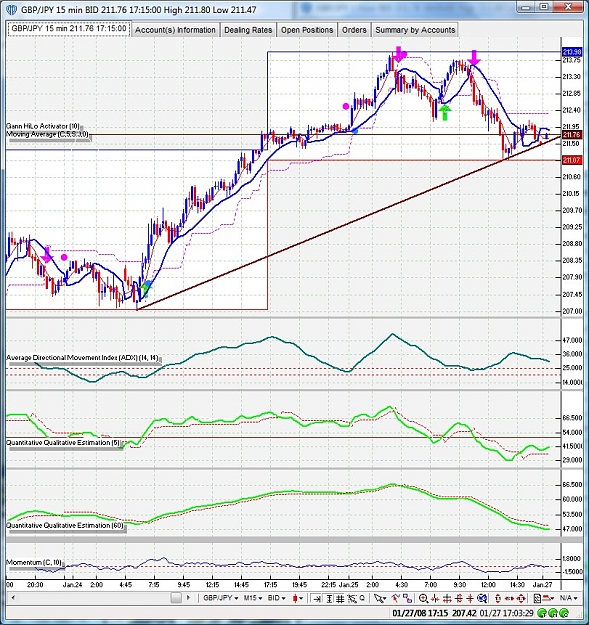Screen dimensions: 589x625
Task: Click the middle green connection status icon
Action: pyautogui.click(x=553, y=613)
